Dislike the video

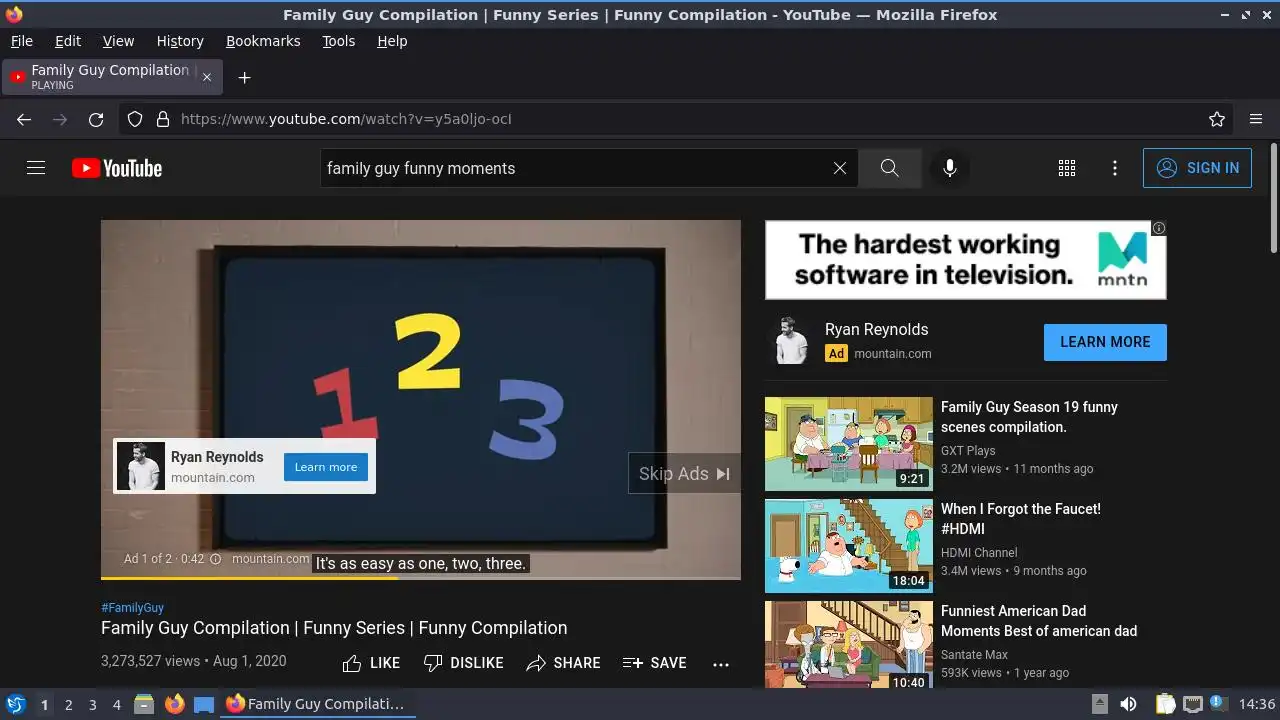coord(463,663)
